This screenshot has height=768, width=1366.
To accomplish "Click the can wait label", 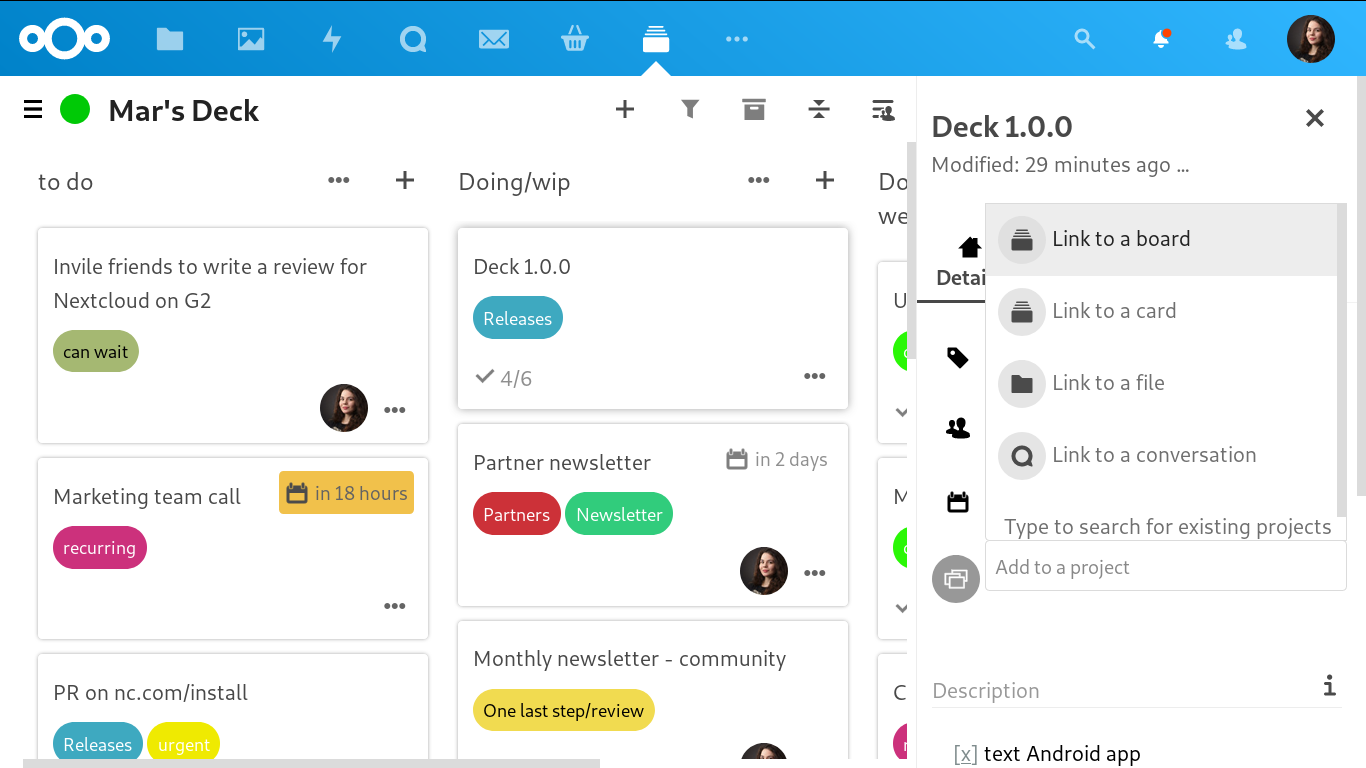I will (x=96, y=352).
